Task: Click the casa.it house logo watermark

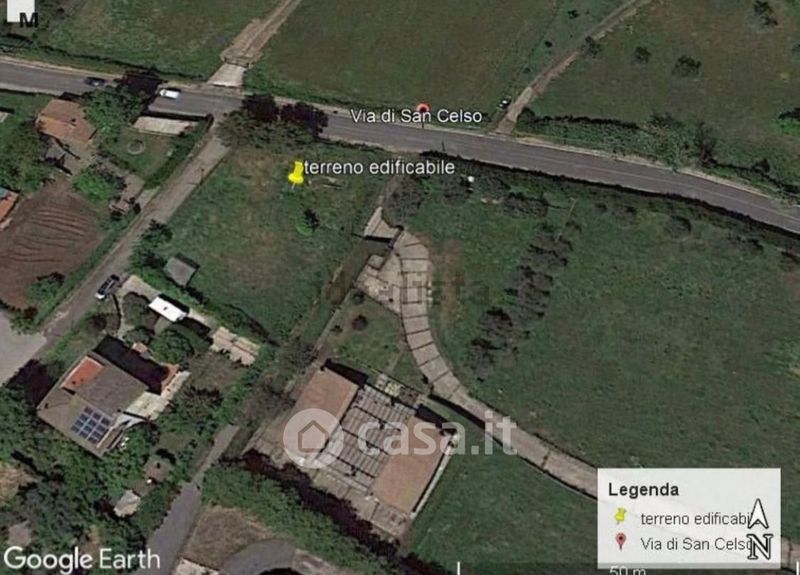Action: [313, 438]
